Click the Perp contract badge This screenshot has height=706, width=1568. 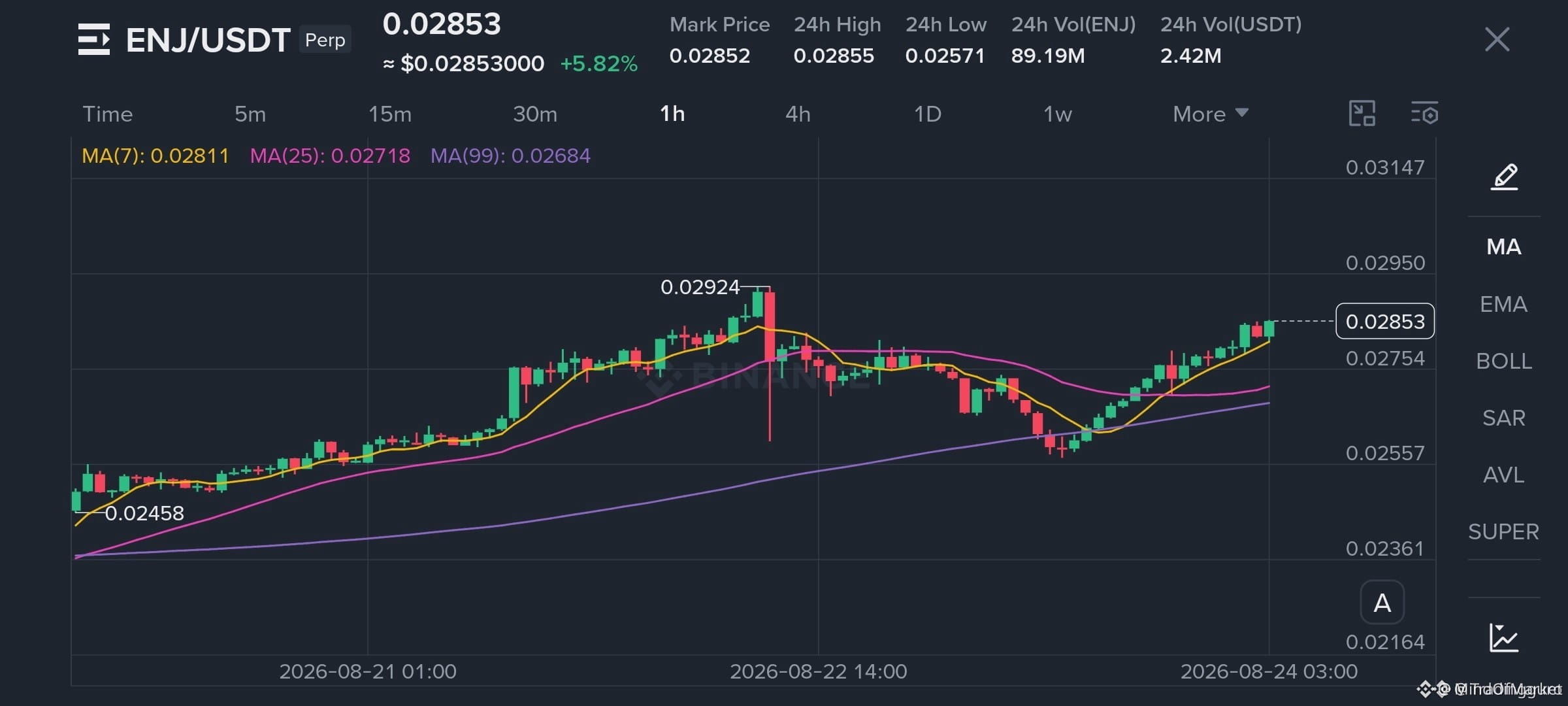pyautogui.click(x=325, y=40)
